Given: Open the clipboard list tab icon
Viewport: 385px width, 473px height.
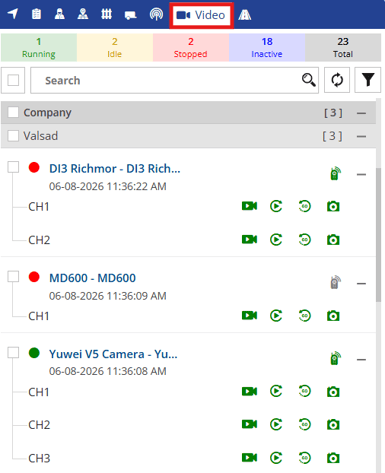Looking at the screenshot, I should pos(36,14).
